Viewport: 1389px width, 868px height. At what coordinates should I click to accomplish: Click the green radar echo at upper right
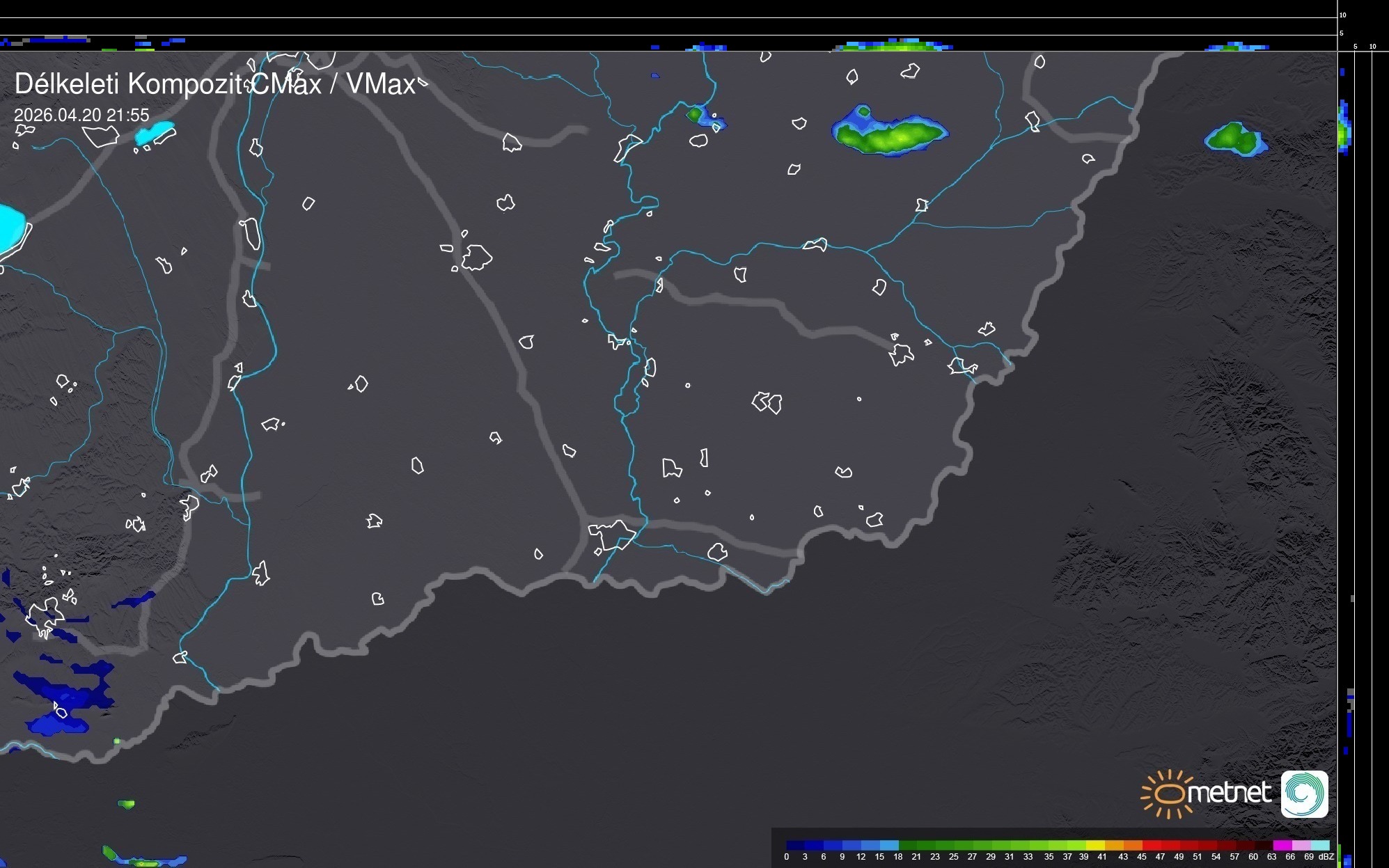click(x=1234, y=138)
